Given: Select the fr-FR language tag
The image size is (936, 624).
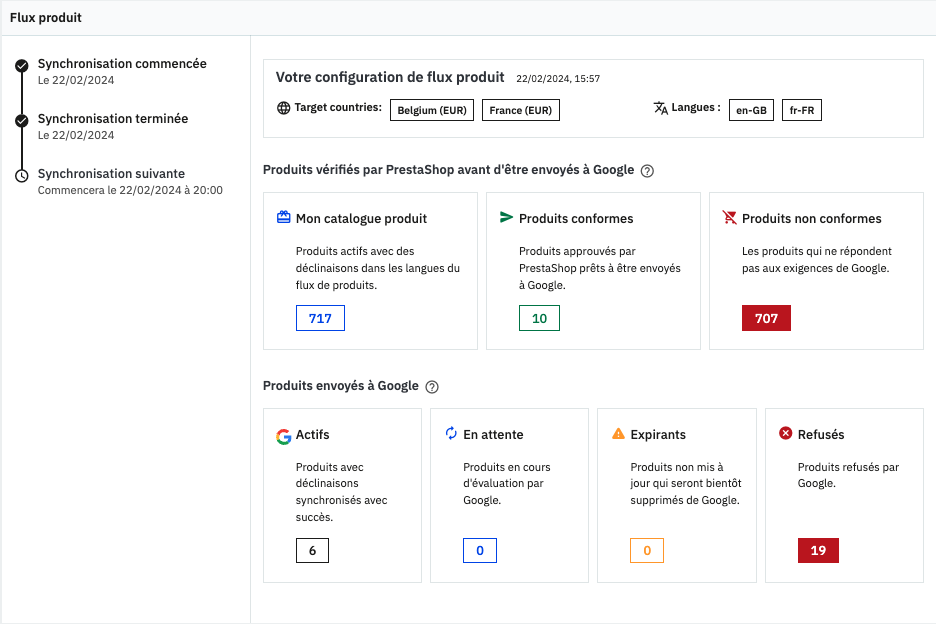Looking at the screenshot, I should pyautogui.click(x=801, y=110).
